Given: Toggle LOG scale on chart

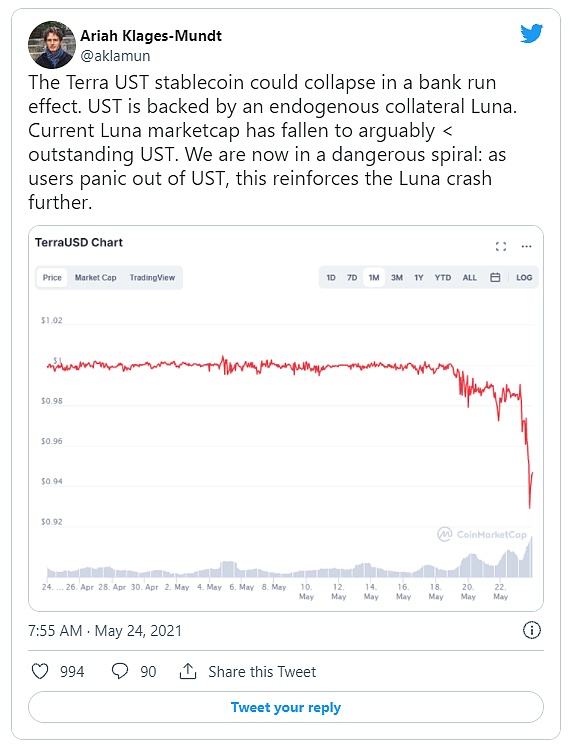Looking at the screenshot, I should 524,277.
